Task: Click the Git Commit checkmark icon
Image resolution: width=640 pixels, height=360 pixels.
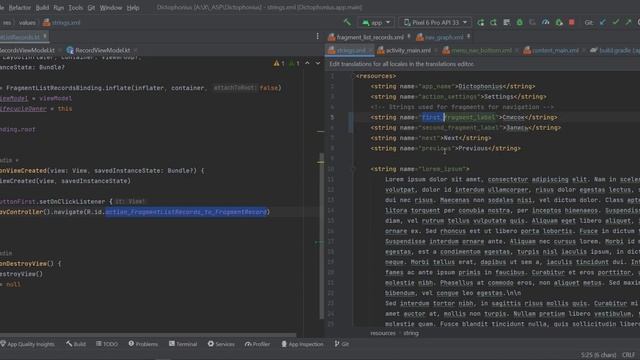Action: (616, 22)
